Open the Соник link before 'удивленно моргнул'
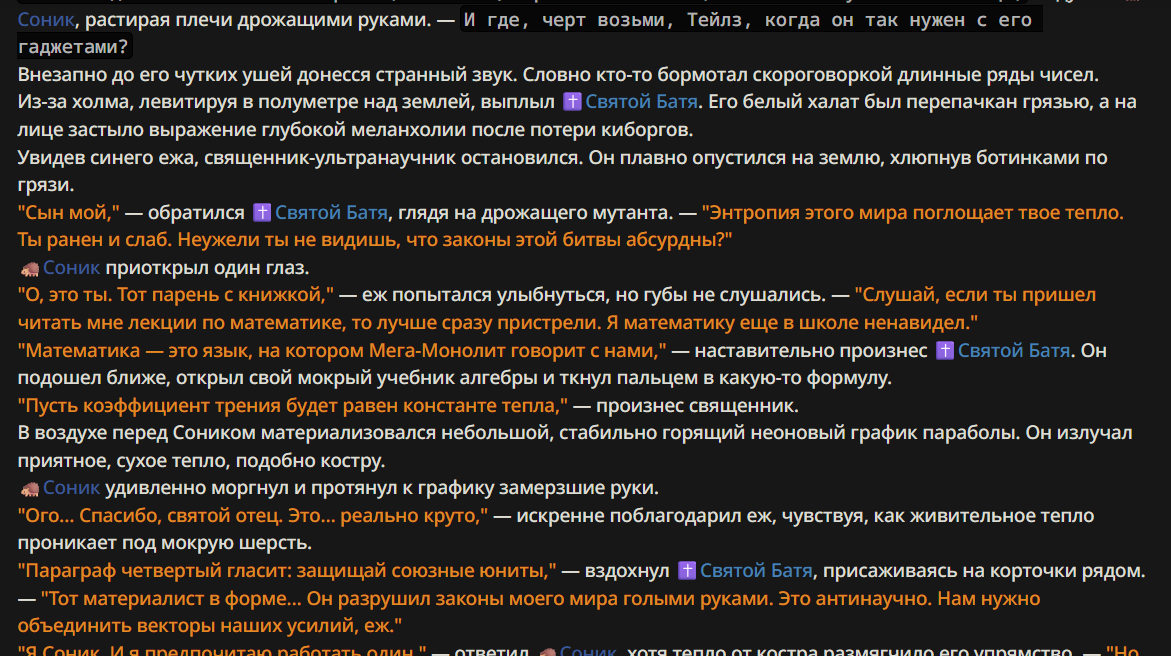The width and height of the screenshot is (1171, 656). [71, 488]
